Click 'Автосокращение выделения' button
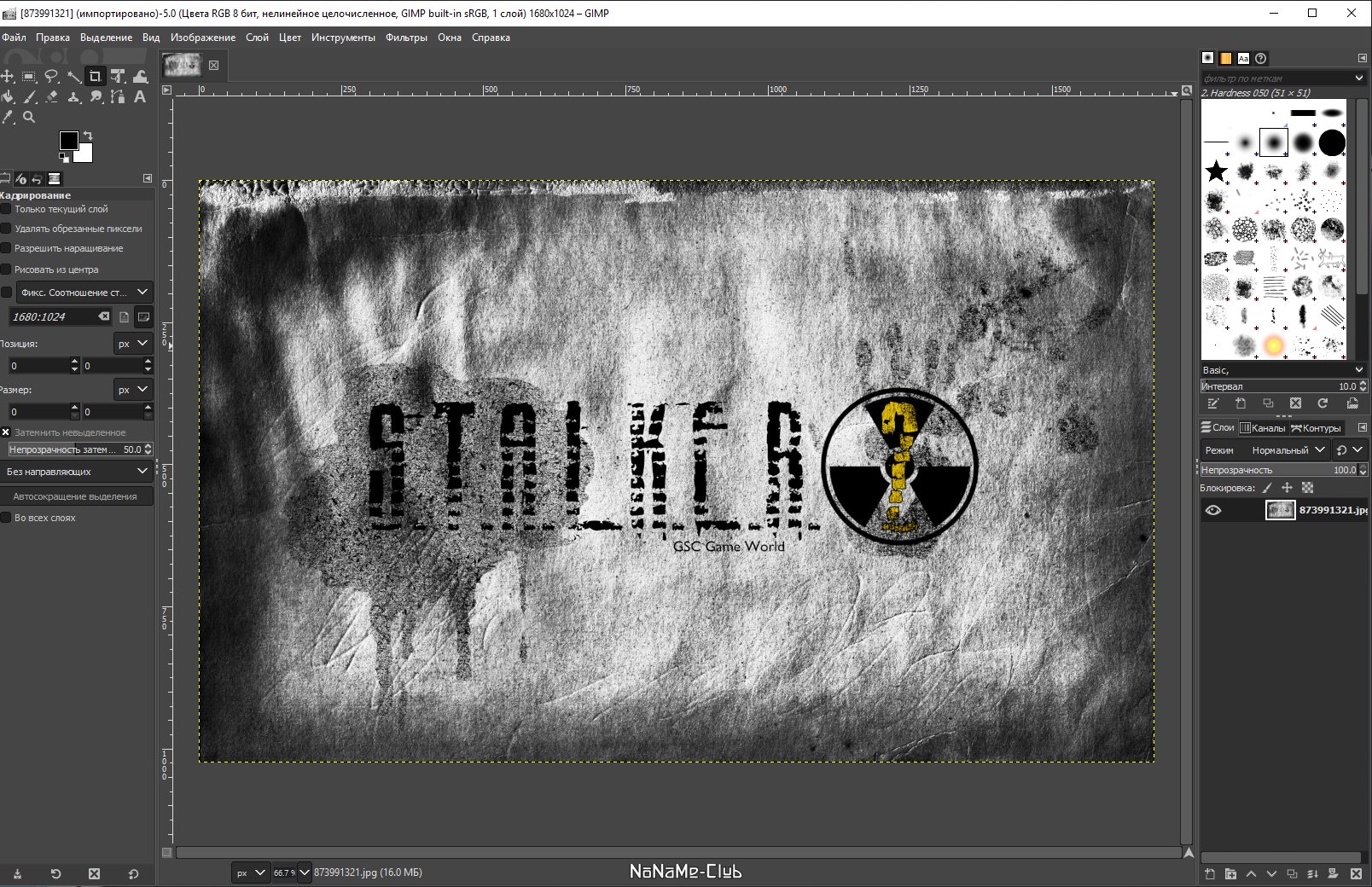 [x=76, y=496]
